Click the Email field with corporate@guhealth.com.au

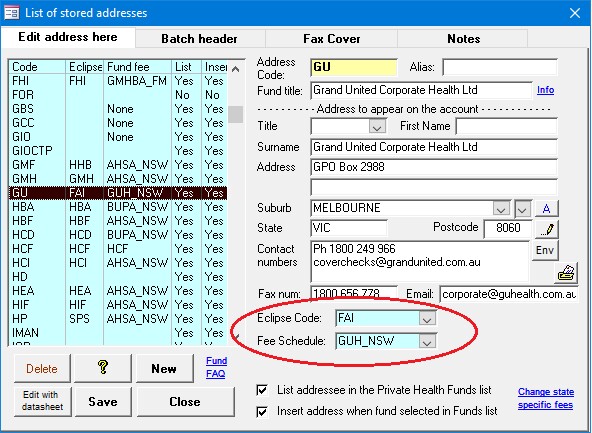[x=509, y=294]
